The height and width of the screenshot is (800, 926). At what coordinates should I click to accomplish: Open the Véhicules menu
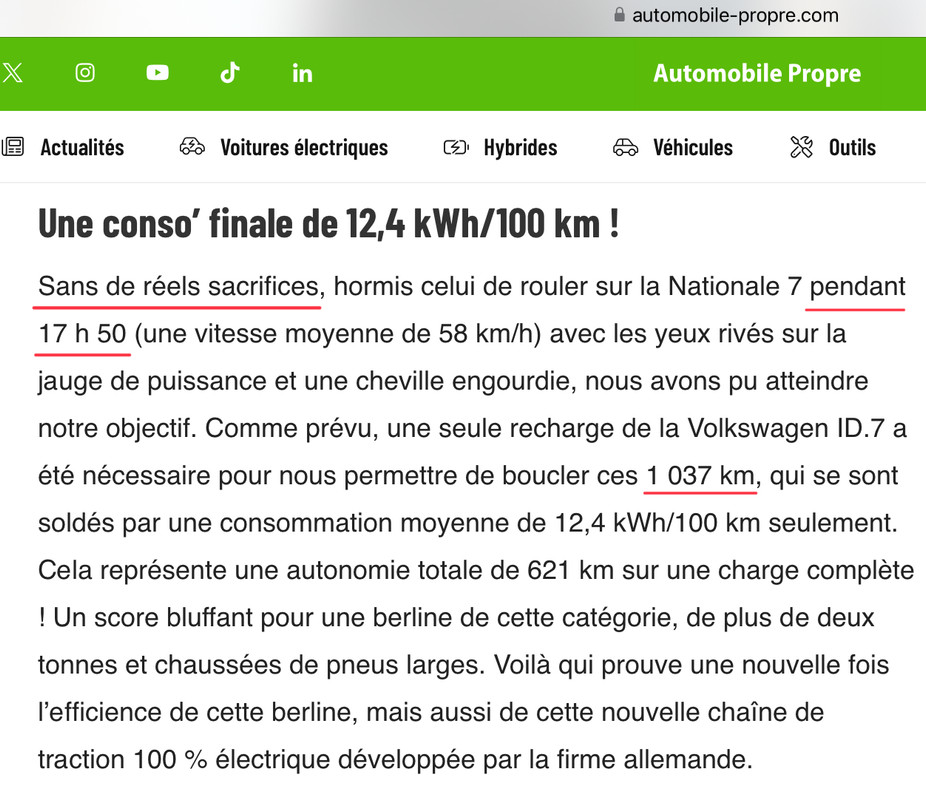(693, 148)
